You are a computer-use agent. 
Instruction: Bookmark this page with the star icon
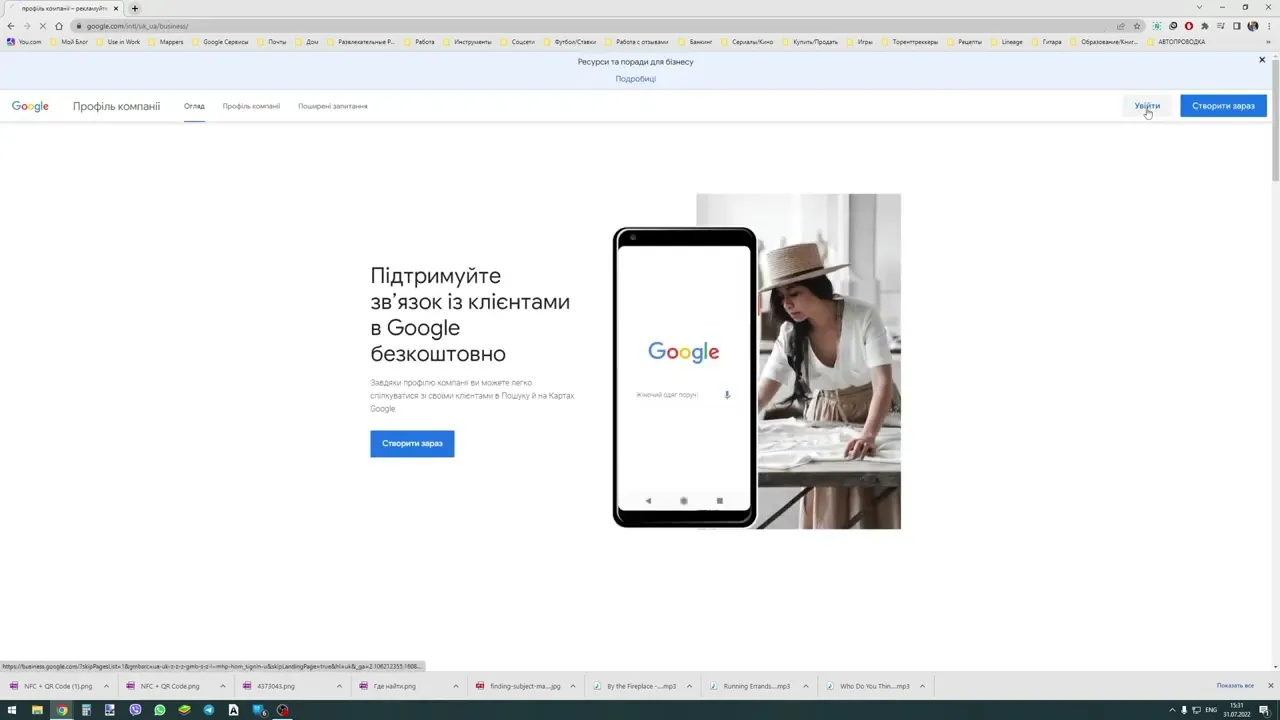coord(1137,26)
